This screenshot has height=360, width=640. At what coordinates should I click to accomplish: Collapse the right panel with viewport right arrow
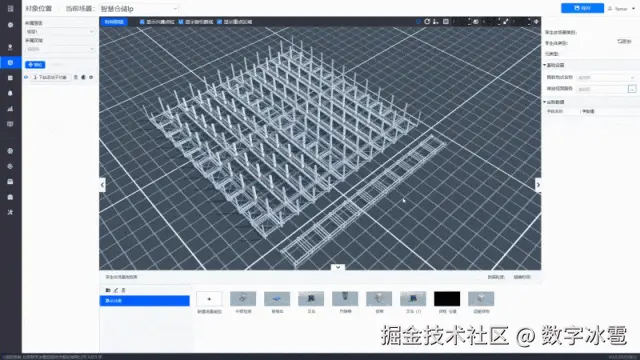[538, 185]
